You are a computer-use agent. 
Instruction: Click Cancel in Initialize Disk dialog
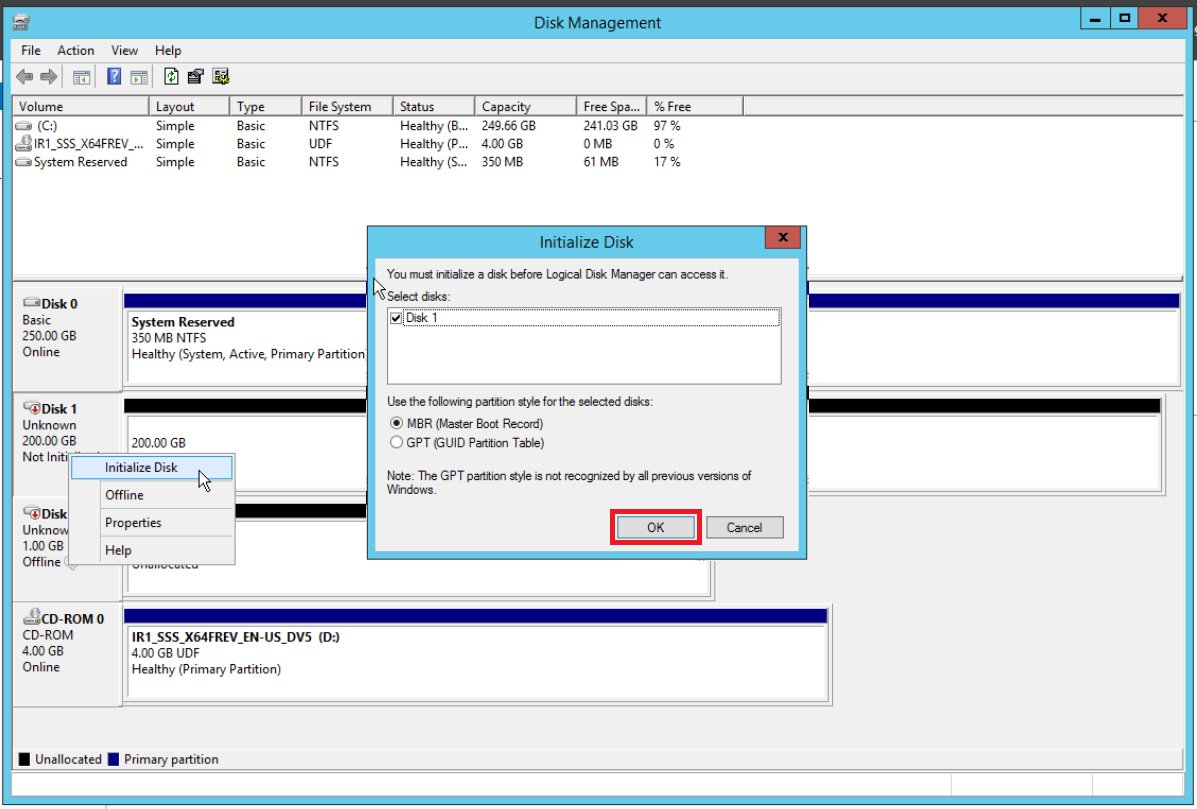pos(744,528)
